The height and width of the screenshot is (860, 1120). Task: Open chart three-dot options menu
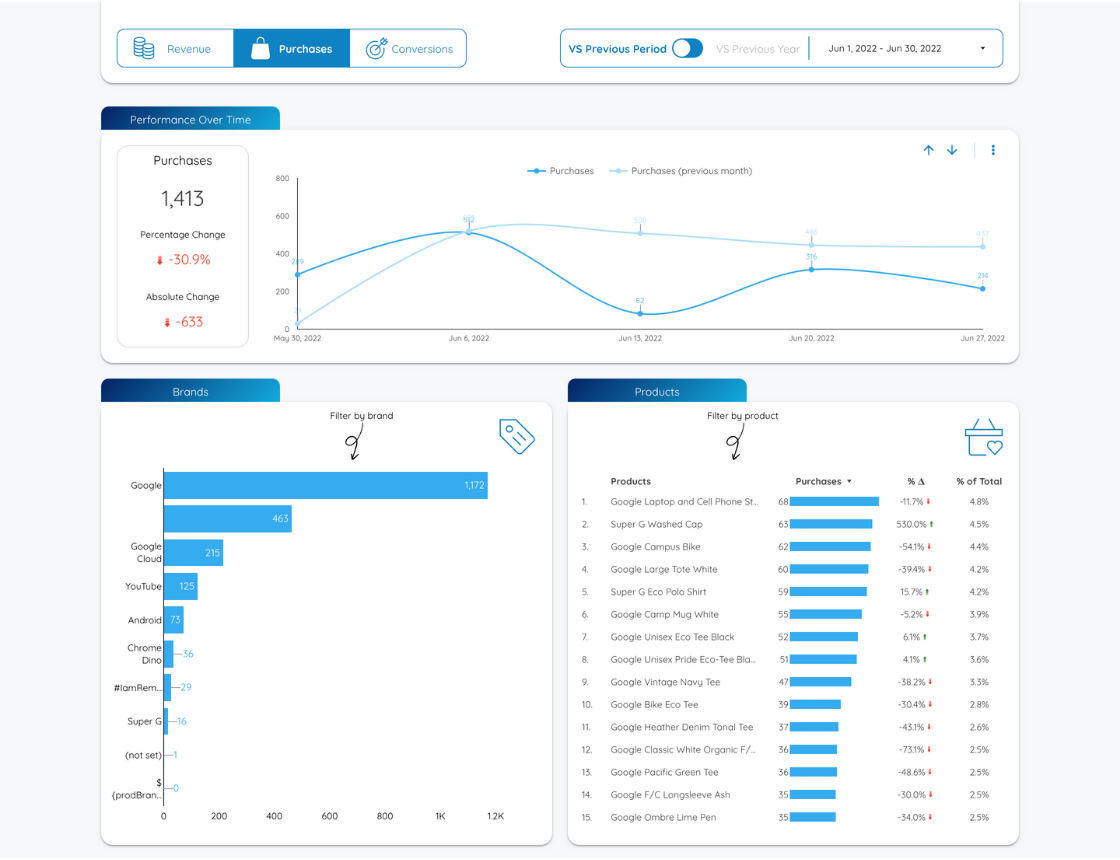click(x=993, y=150)
